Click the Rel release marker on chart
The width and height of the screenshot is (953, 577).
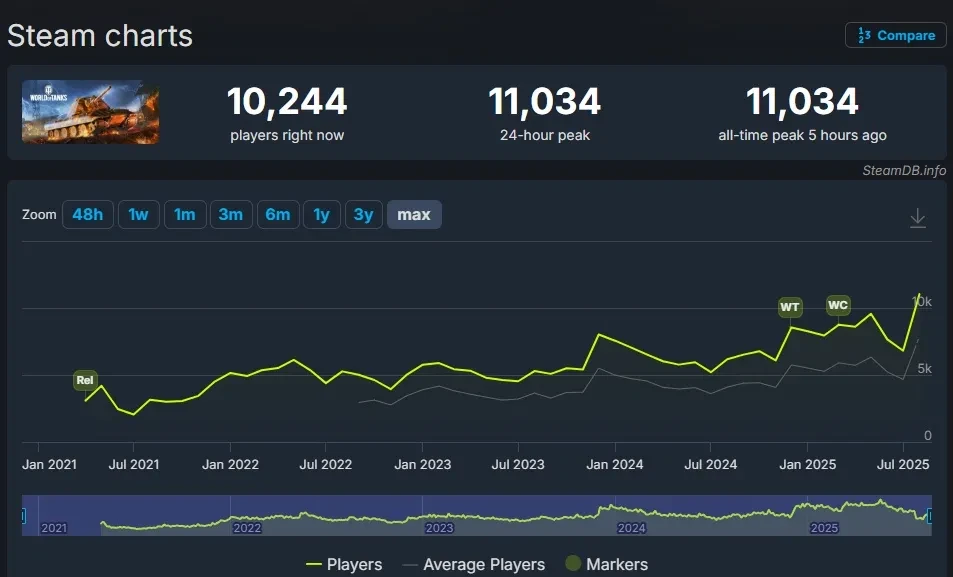pos(85,381)
